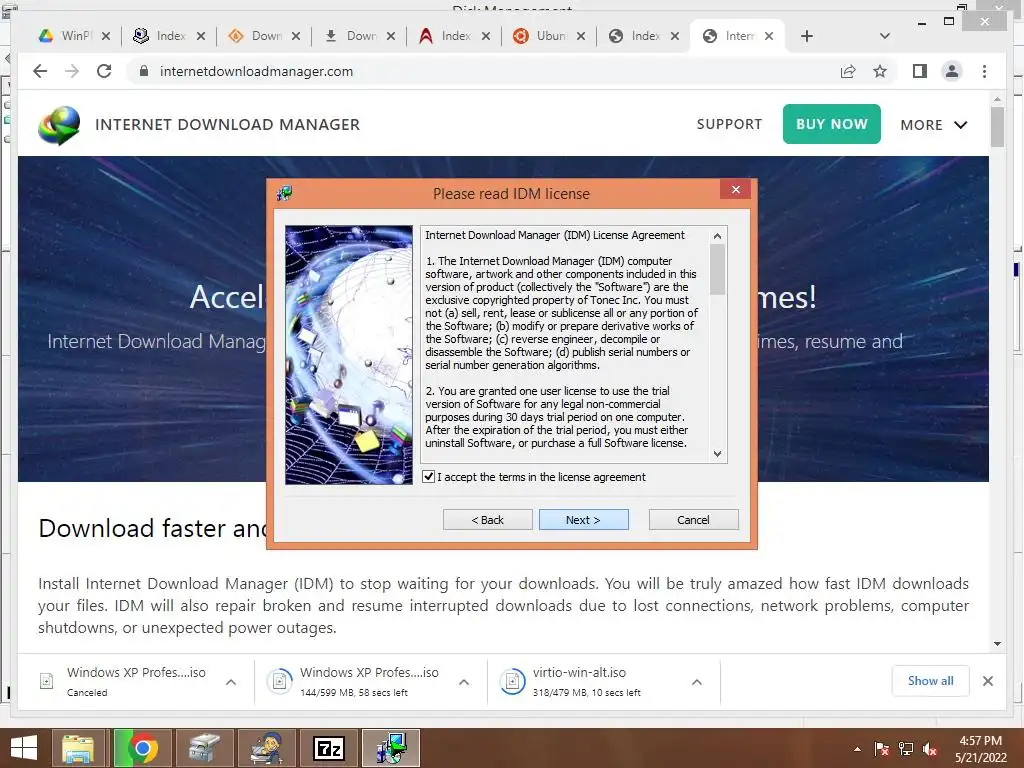Close the WinPE tab

tap(106, 36)
